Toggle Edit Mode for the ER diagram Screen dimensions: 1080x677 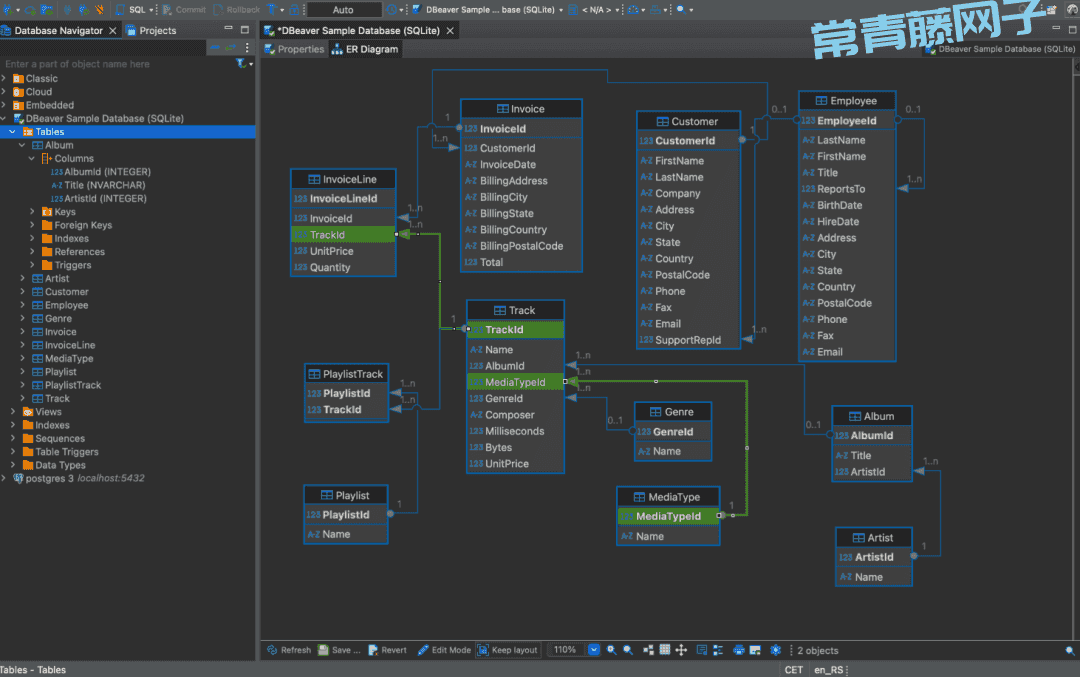[x=444, y=650]
